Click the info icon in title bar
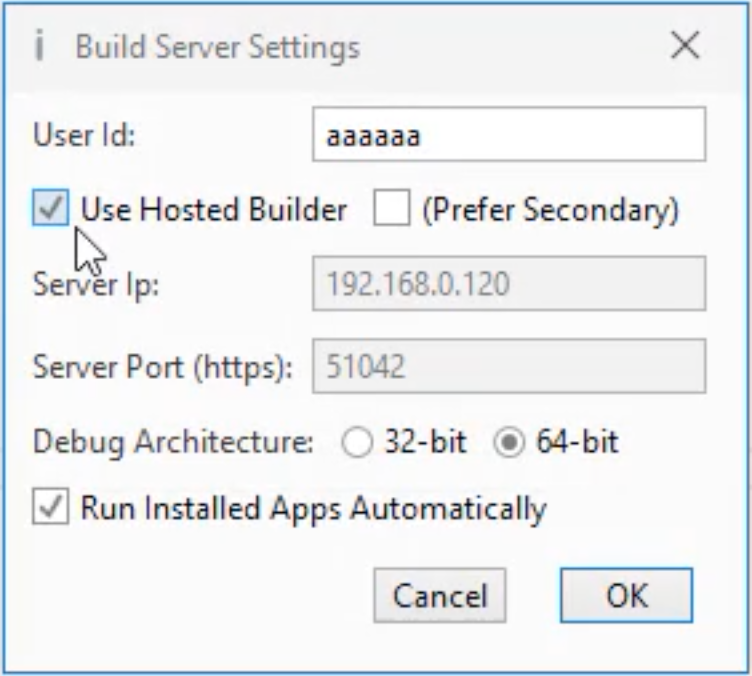Image resolution: width=752 pixels, height=676 pixels. [x=39, y=47]
